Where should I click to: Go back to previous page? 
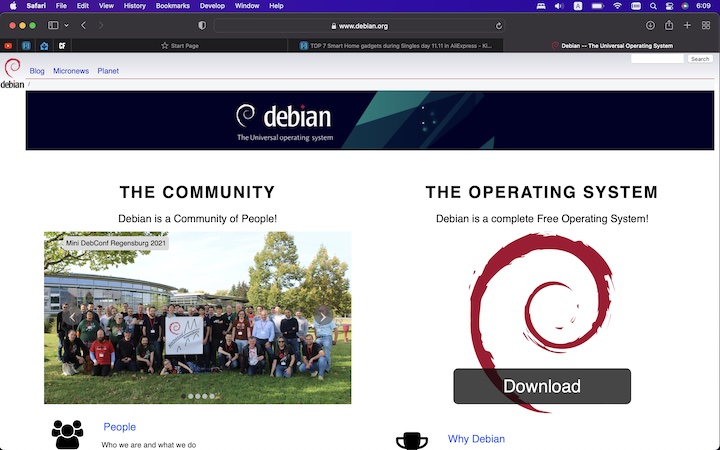click(x=84, y=25)
